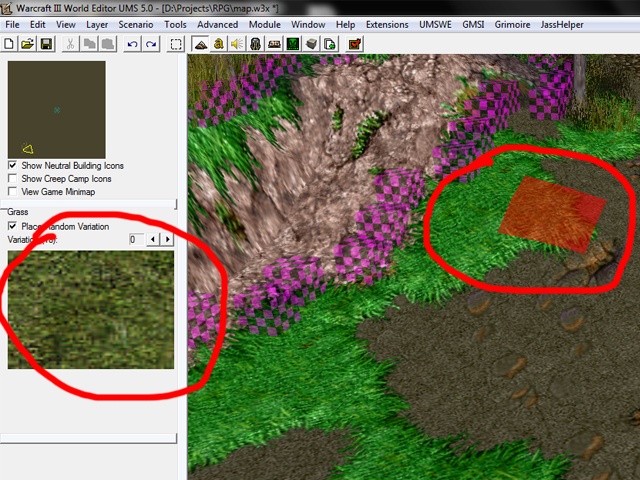Open the Scenario menu
Screen dimensions: 640x480
pyautogui.click(x=136, y=24)
